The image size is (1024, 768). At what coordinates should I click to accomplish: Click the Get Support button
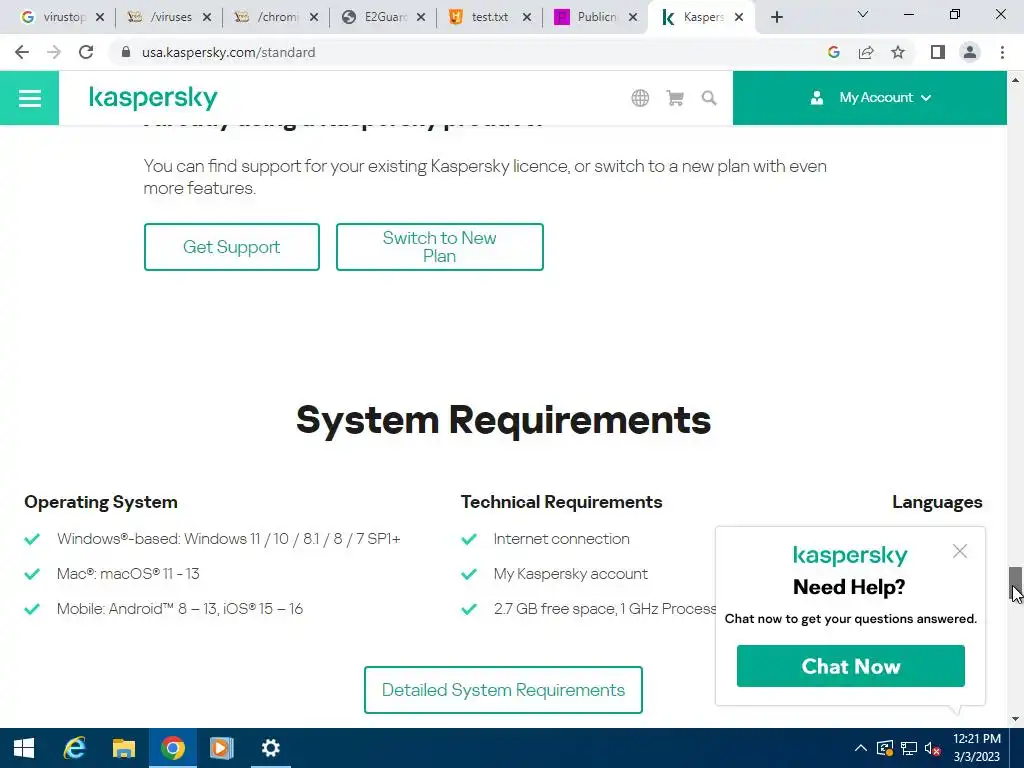tap(232, 247)
